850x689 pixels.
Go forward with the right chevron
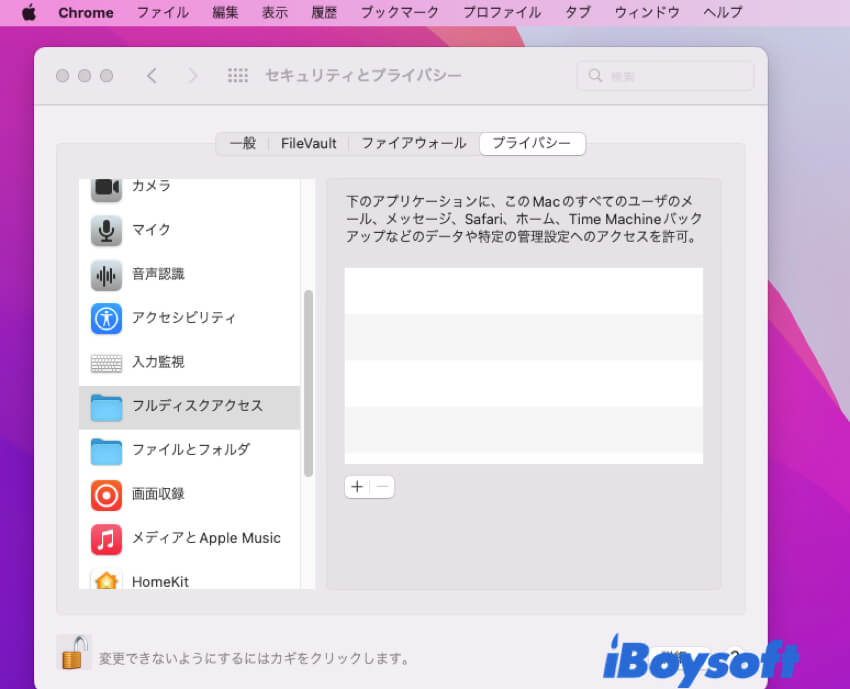pyautogui.click(x=192, y=75)
